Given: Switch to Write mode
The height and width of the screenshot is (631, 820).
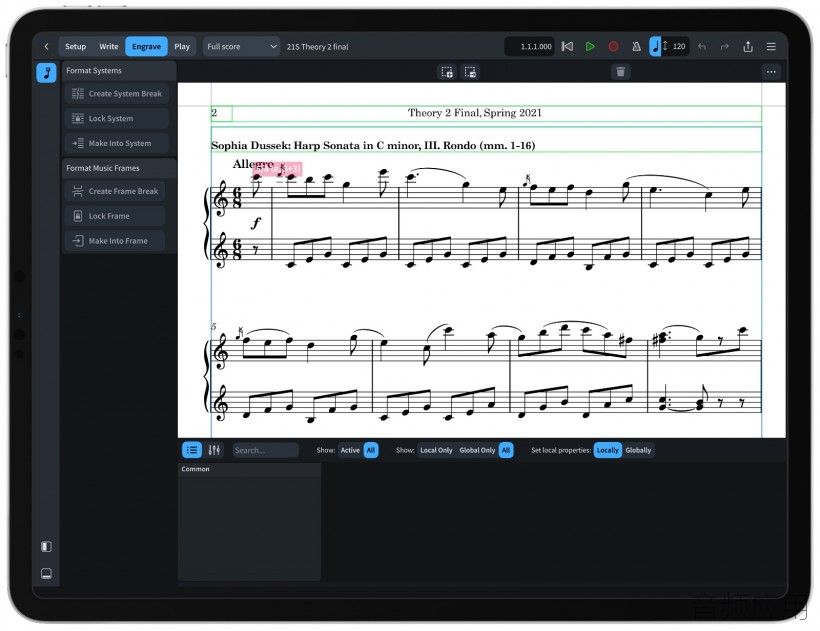Looking at the screenshot, I should coord(109,47).
